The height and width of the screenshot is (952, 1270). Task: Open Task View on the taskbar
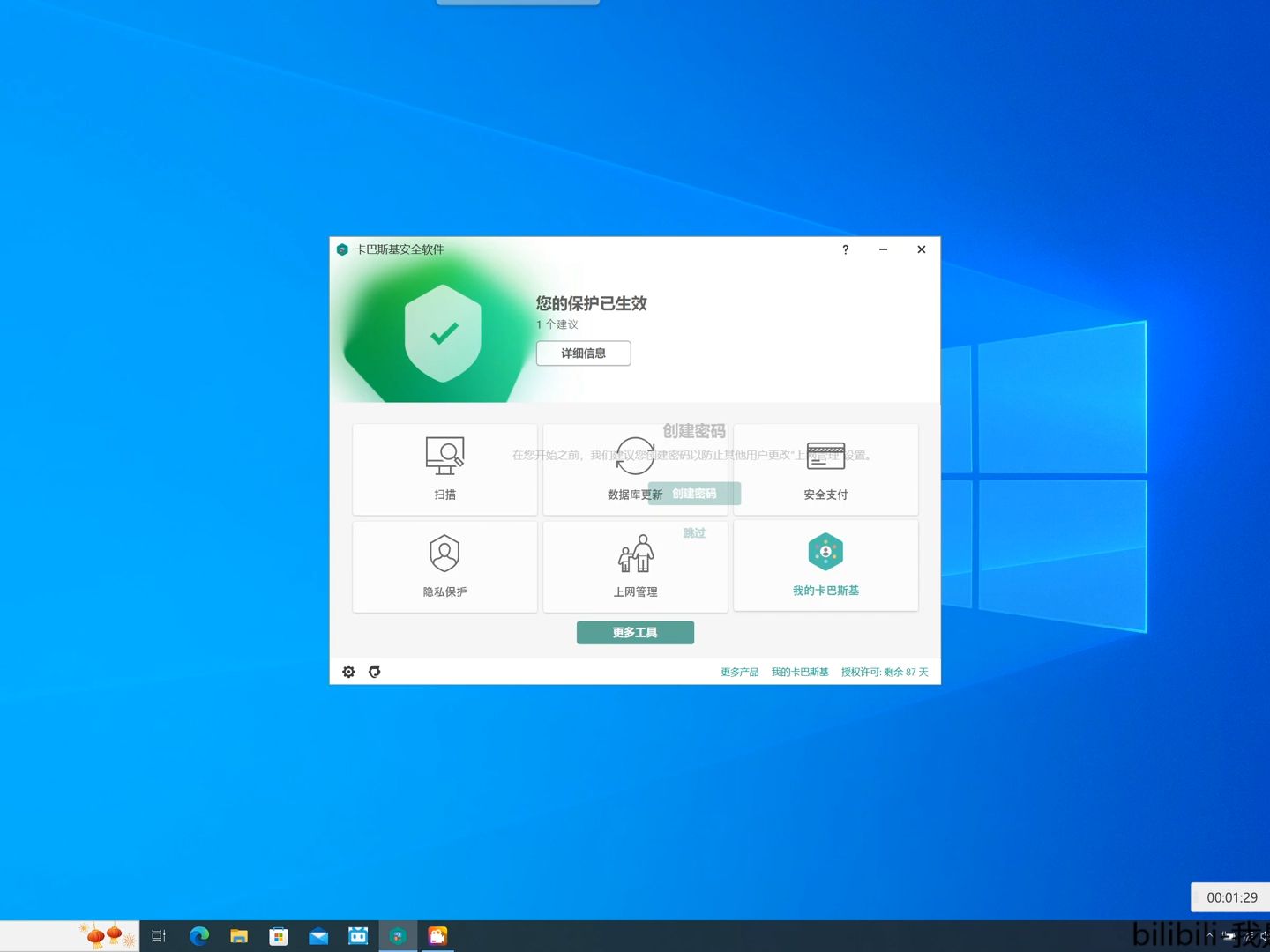[x=159, y=936]
